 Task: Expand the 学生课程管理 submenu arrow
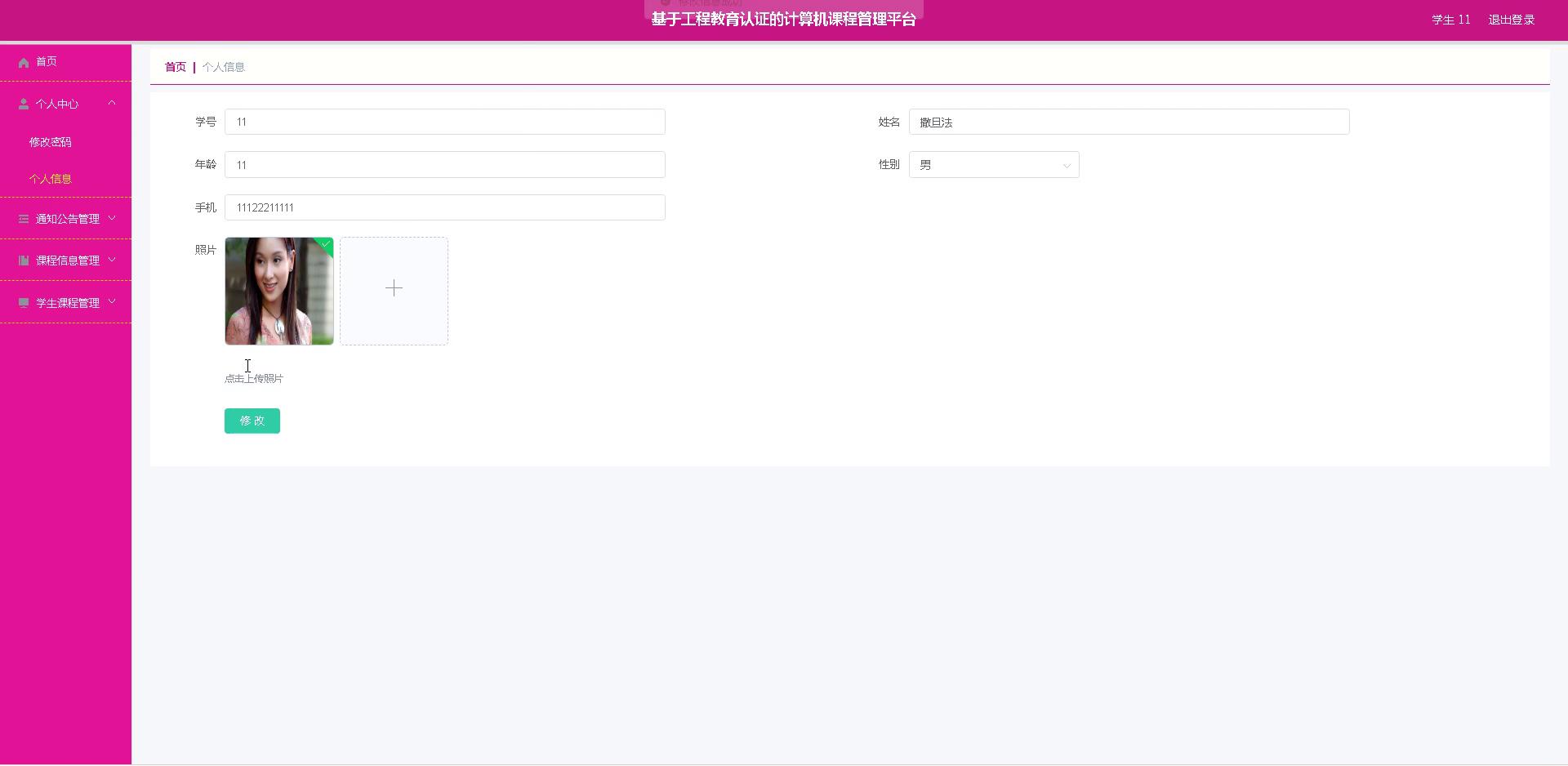pos(112,302)
